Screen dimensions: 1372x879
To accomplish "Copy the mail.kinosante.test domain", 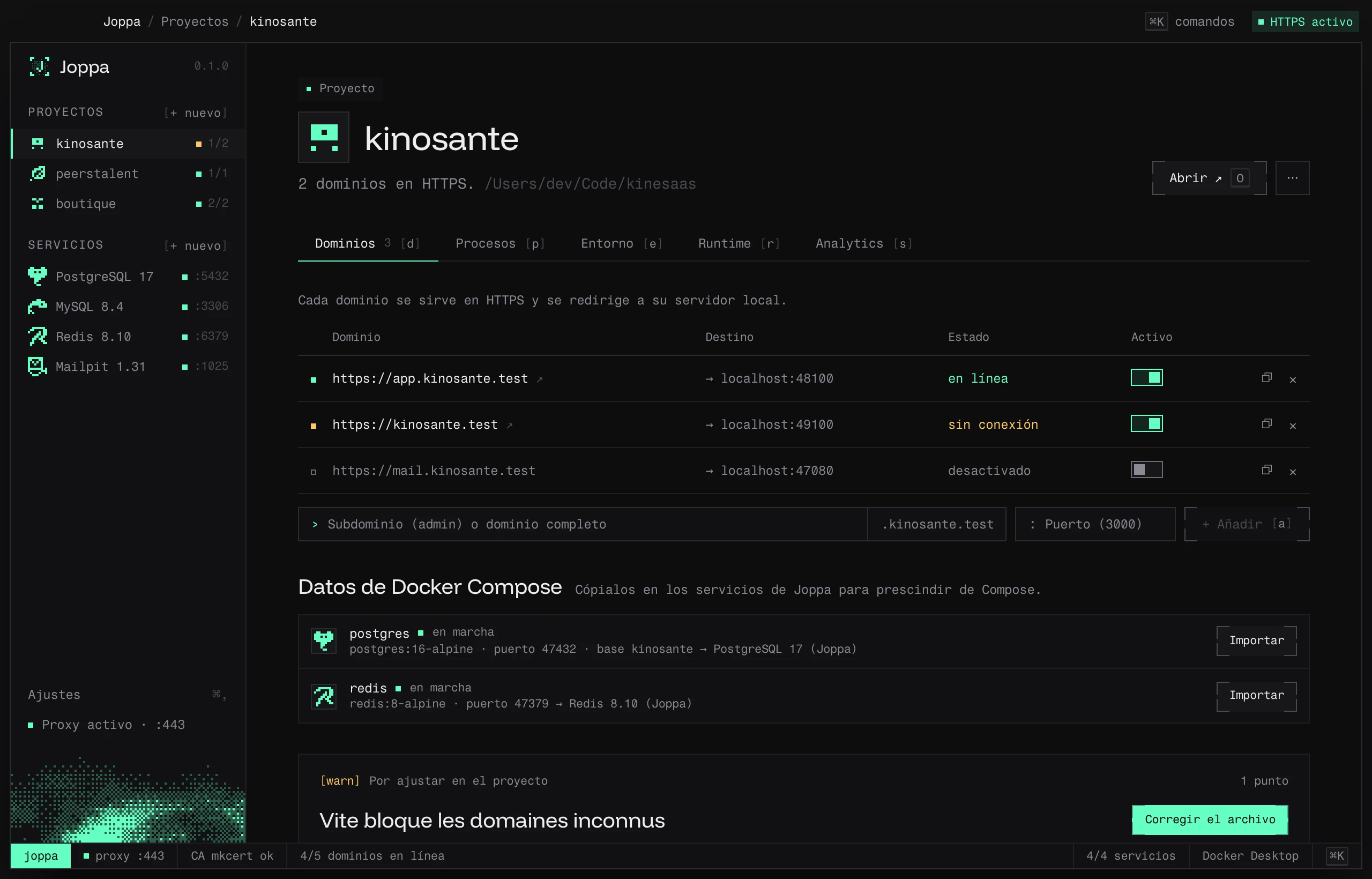I will tap(1266, 471).
